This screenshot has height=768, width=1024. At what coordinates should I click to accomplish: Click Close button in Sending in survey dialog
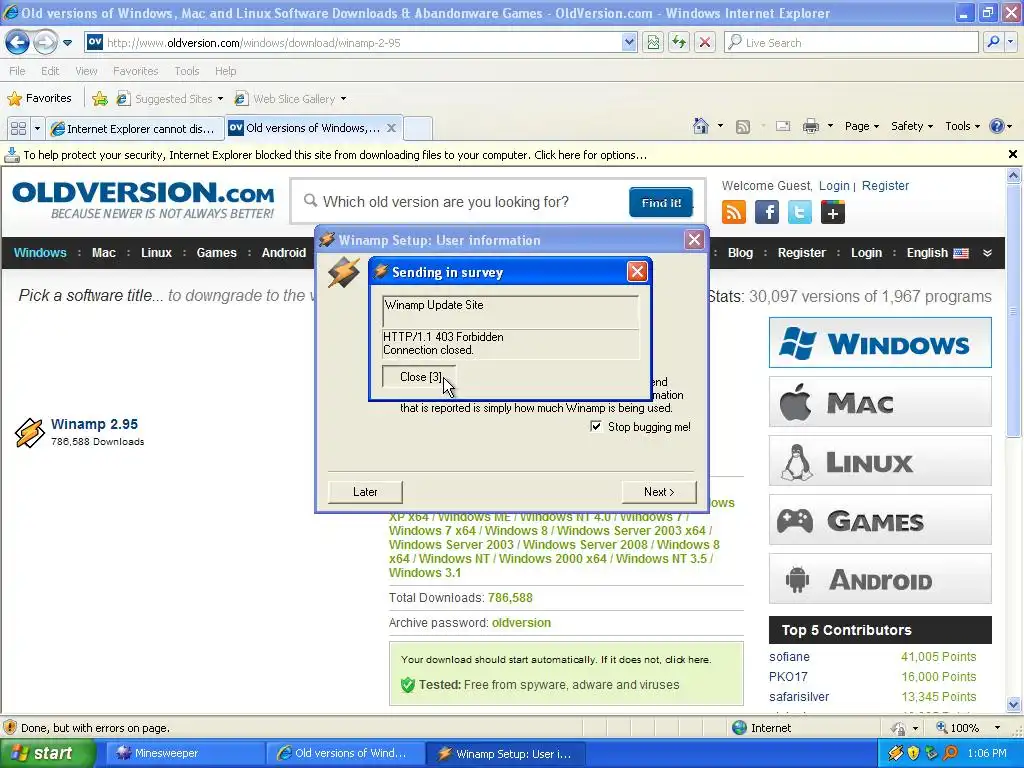coord(419,377)
